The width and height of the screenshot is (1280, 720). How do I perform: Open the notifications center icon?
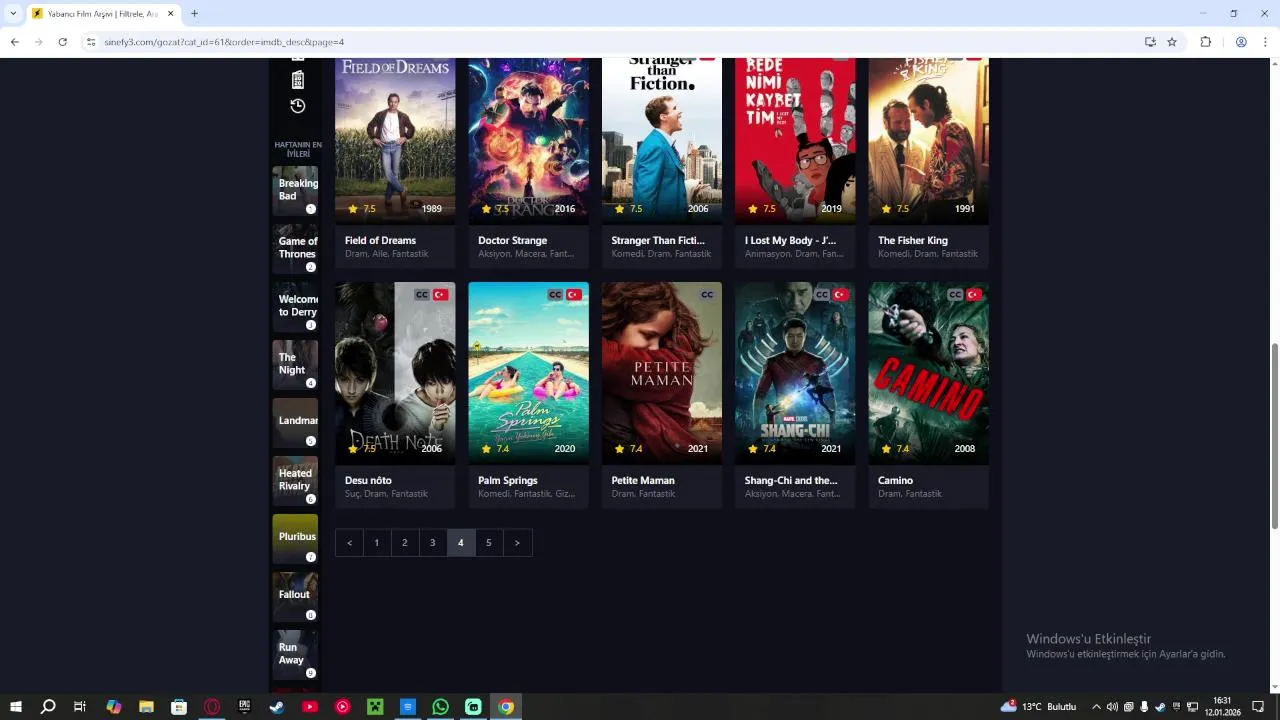tap(1258, 707)
